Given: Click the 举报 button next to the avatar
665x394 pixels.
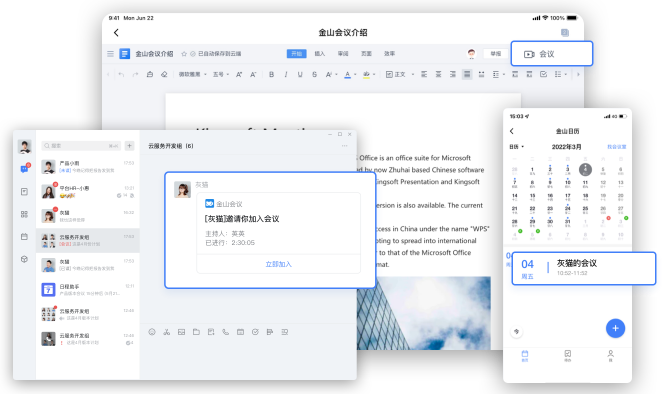Looking at the screenshot, I should click(x=495, y=54).
